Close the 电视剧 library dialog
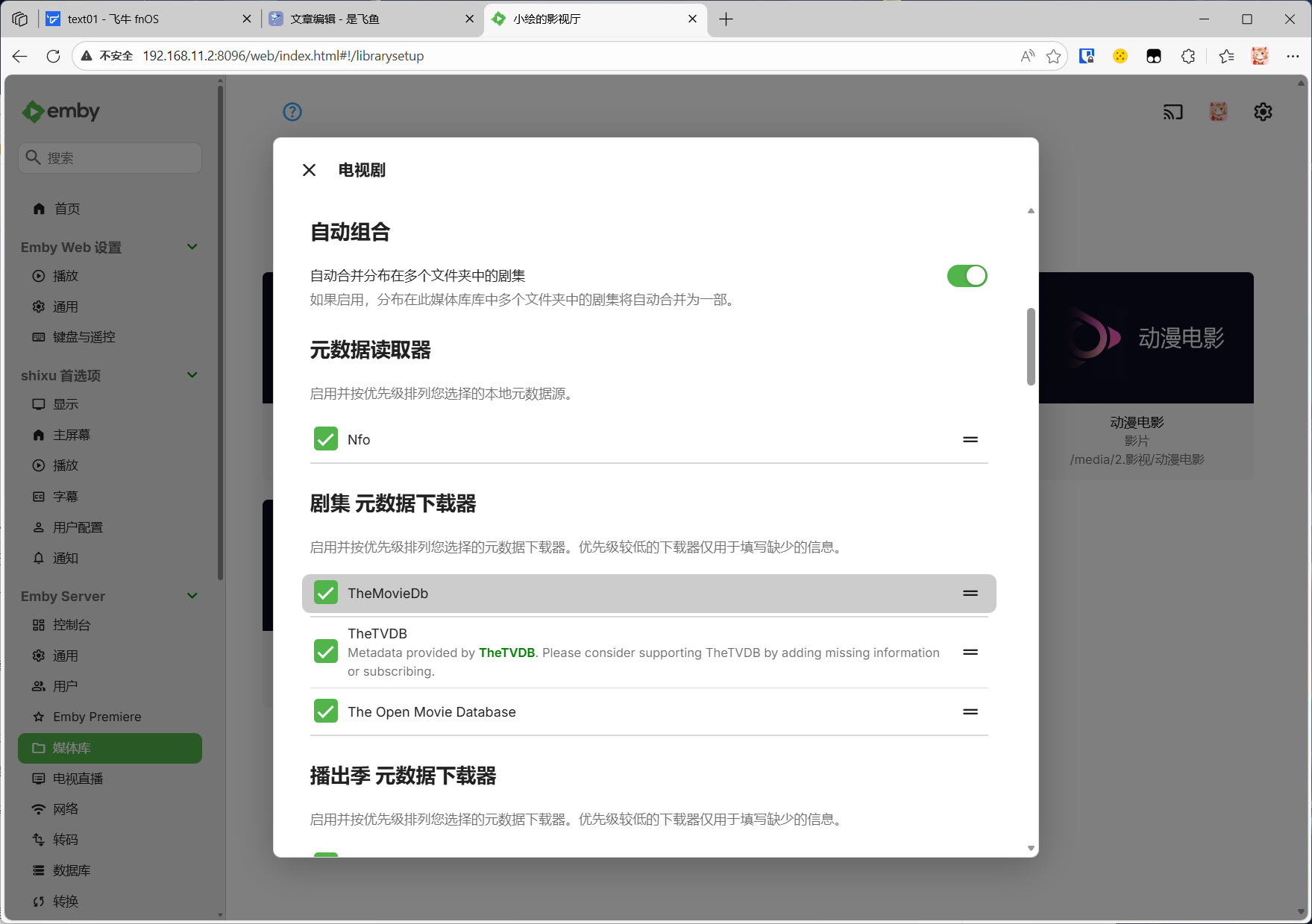1312x924 pixels. click(x=309, y=170)
